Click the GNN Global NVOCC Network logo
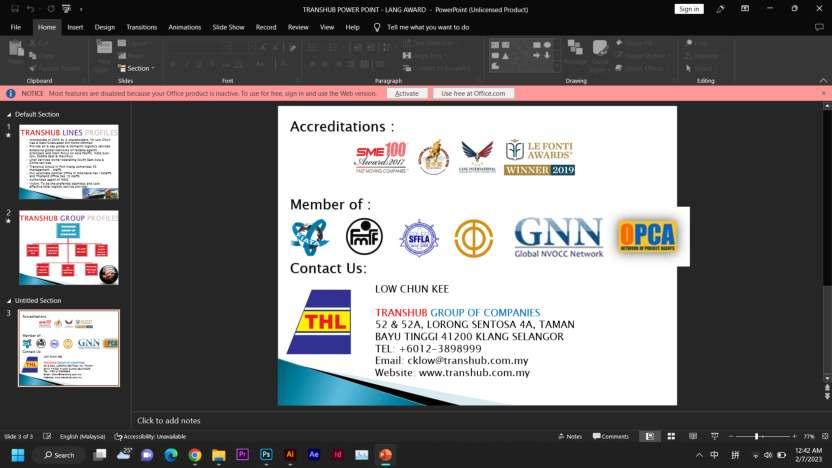Viewport: 832px width, 468px height. 558,237
